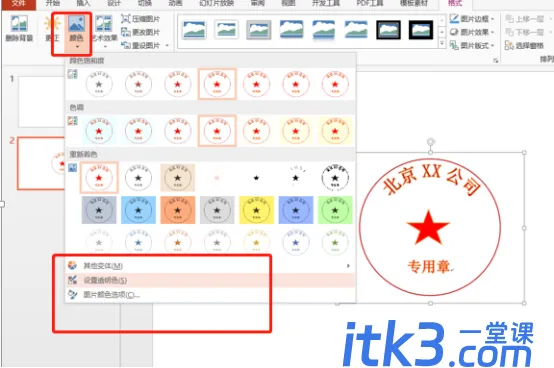Switch to the 动画 animations tab
This screenshot has height=368, width=554.
pos(175,4)
